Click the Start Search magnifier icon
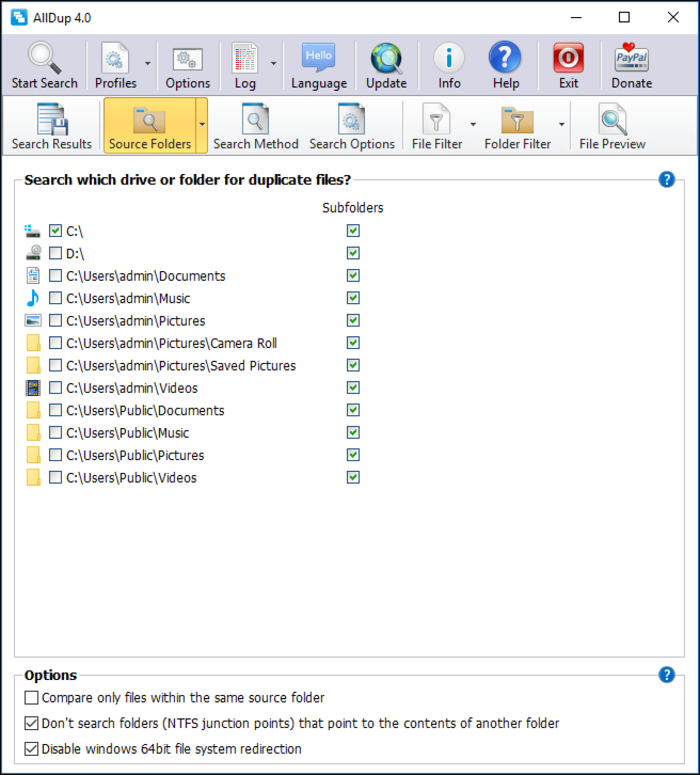The width and height of the screenshot is (700, 775). point(44,58)
